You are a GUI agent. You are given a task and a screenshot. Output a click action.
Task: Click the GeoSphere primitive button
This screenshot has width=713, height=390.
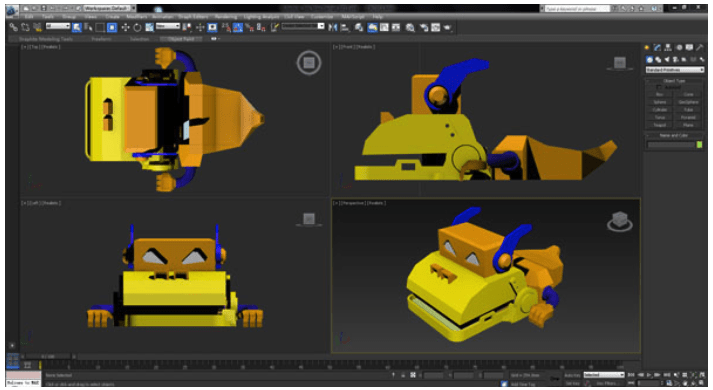coord(688,102)
